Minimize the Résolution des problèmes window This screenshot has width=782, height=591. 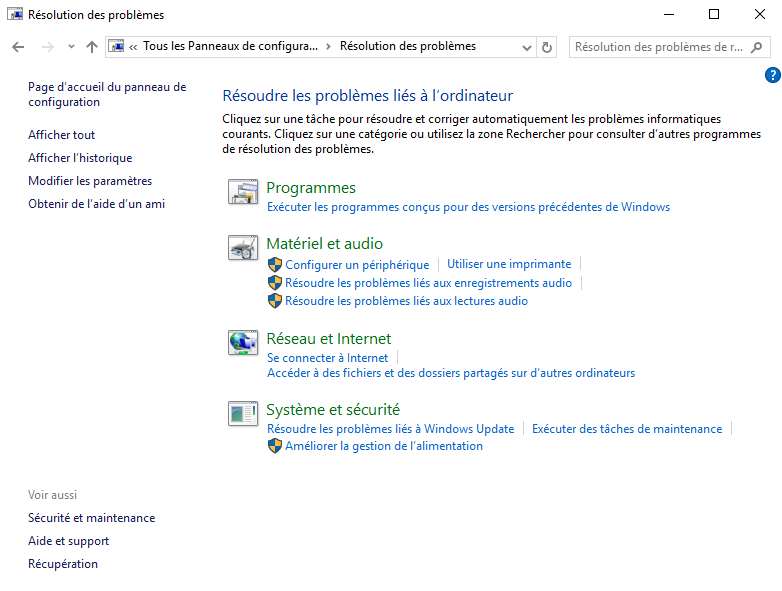[x=669, y=14]
